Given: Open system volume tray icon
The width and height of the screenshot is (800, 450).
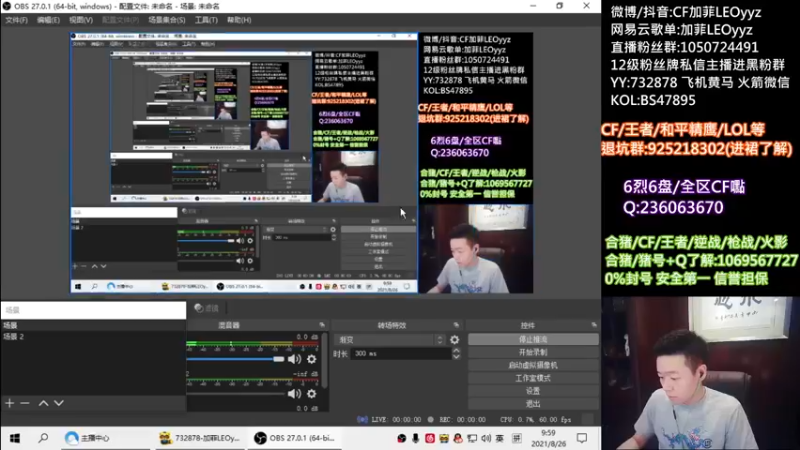Looking at the screenshot, I should point(486,438).
